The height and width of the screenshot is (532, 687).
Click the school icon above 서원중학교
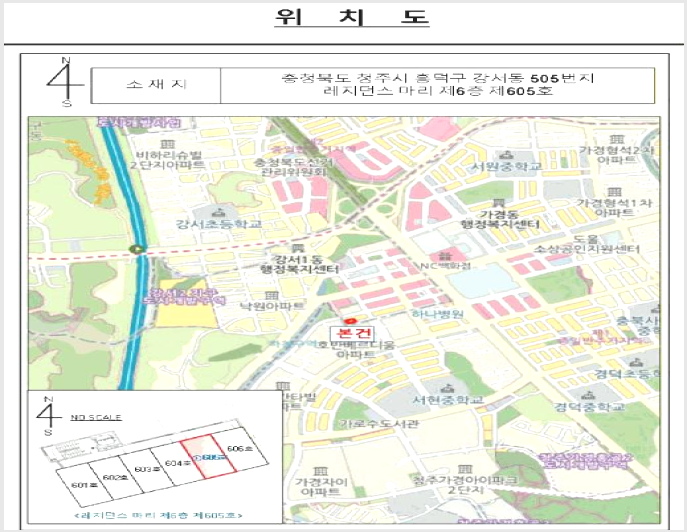[x=506, y=155]
